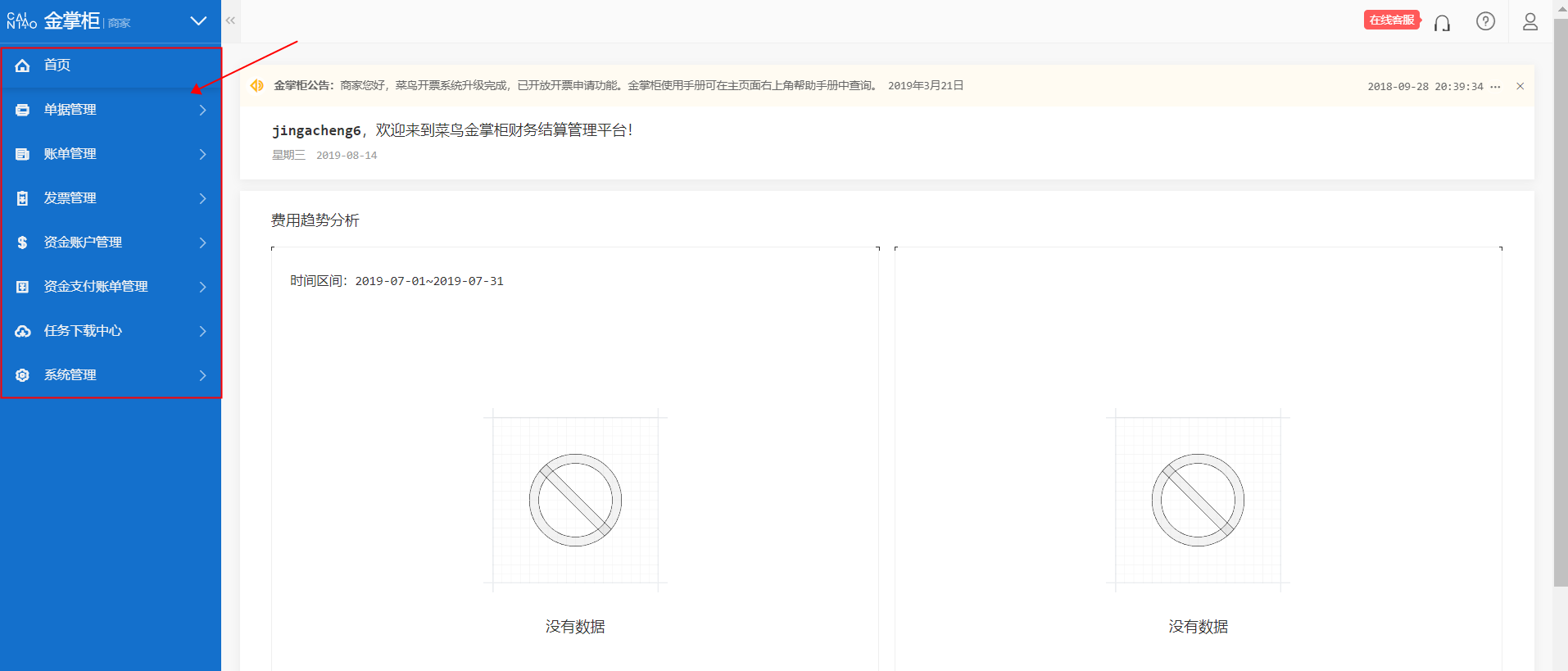Click the 费用趋势分析 heading
This screenshot has height=671, width=1568.
pos(315,220)
